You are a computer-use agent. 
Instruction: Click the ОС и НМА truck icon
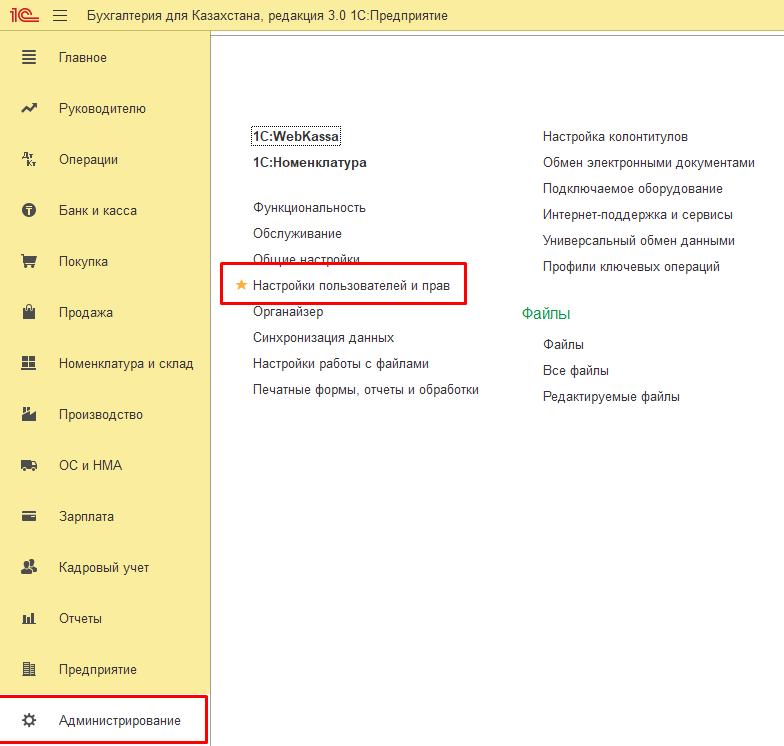click(x=29, y=466)
